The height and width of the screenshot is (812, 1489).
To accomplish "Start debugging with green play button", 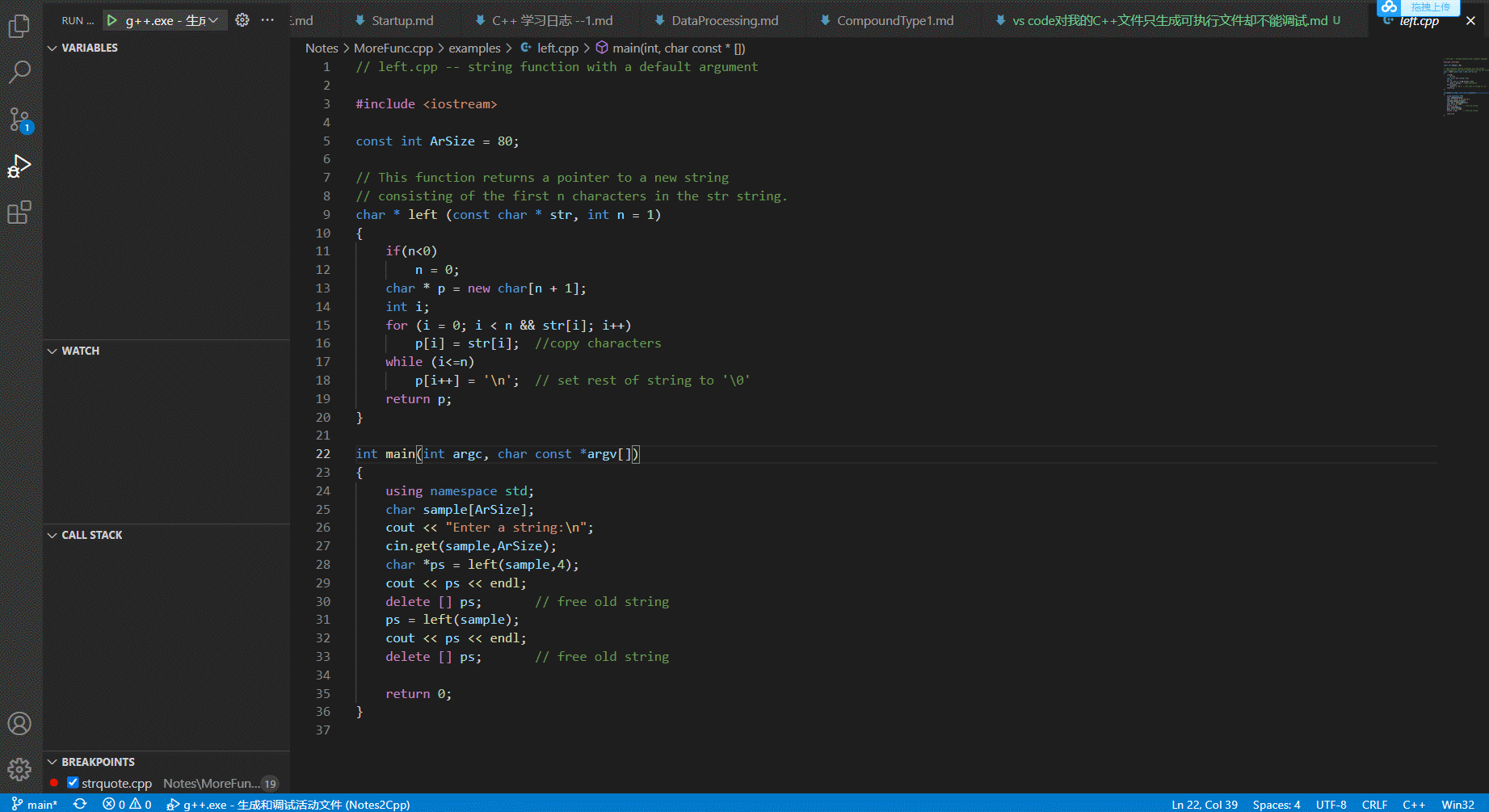I will [112, 20].
